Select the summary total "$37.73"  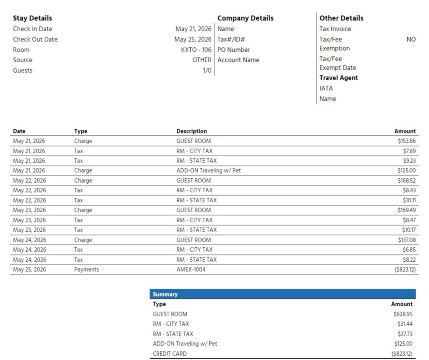[405, 333]
